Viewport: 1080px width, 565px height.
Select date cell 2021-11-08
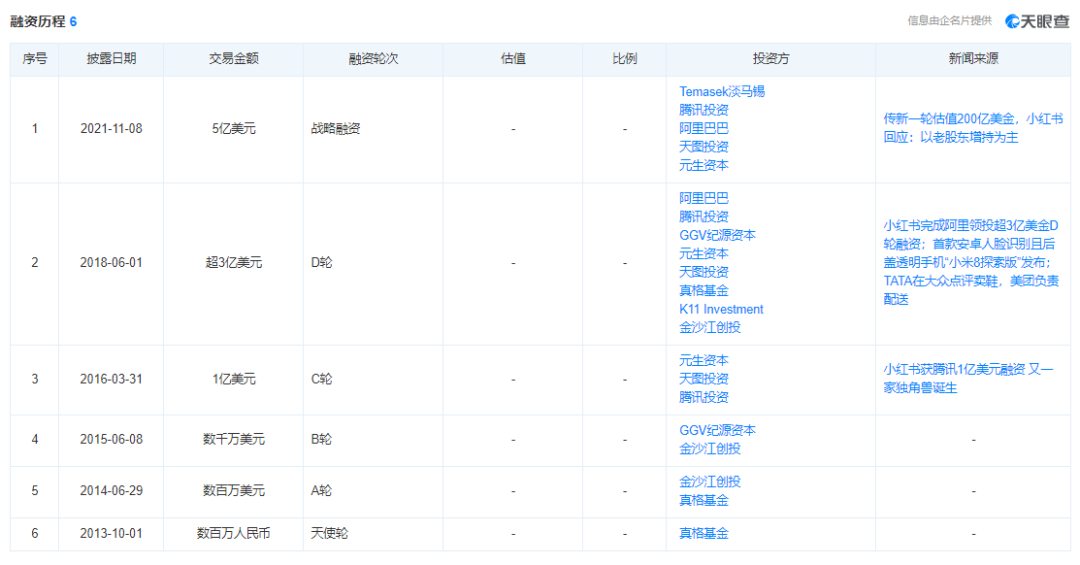111,129
